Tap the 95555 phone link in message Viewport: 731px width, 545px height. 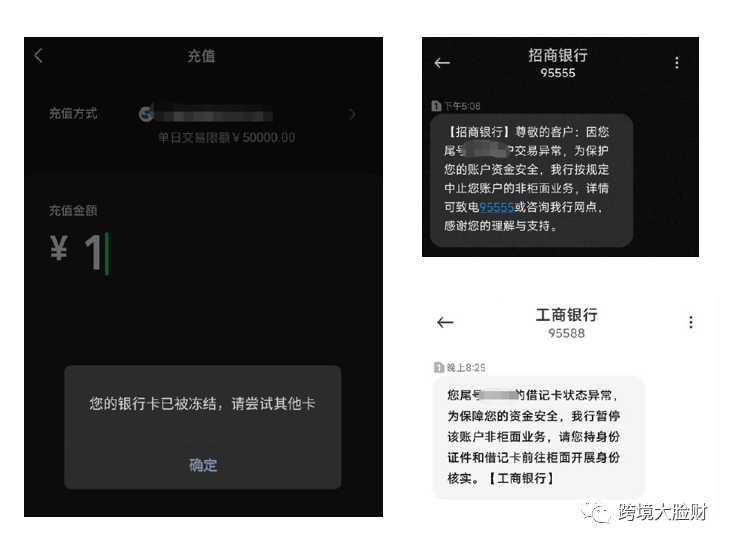(497, 207)
